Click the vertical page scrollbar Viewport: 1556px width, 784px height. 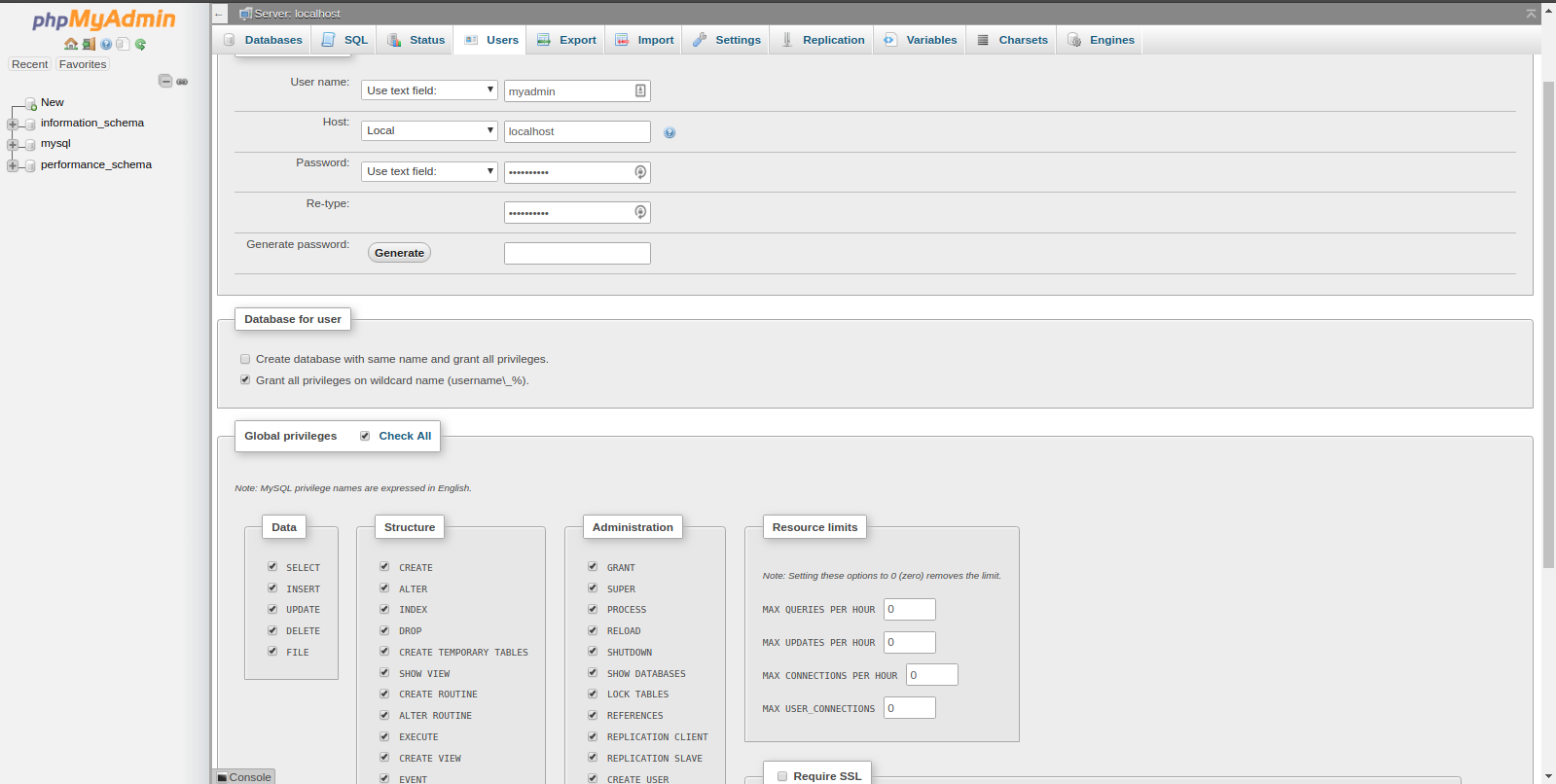[x=1548, y=321]
